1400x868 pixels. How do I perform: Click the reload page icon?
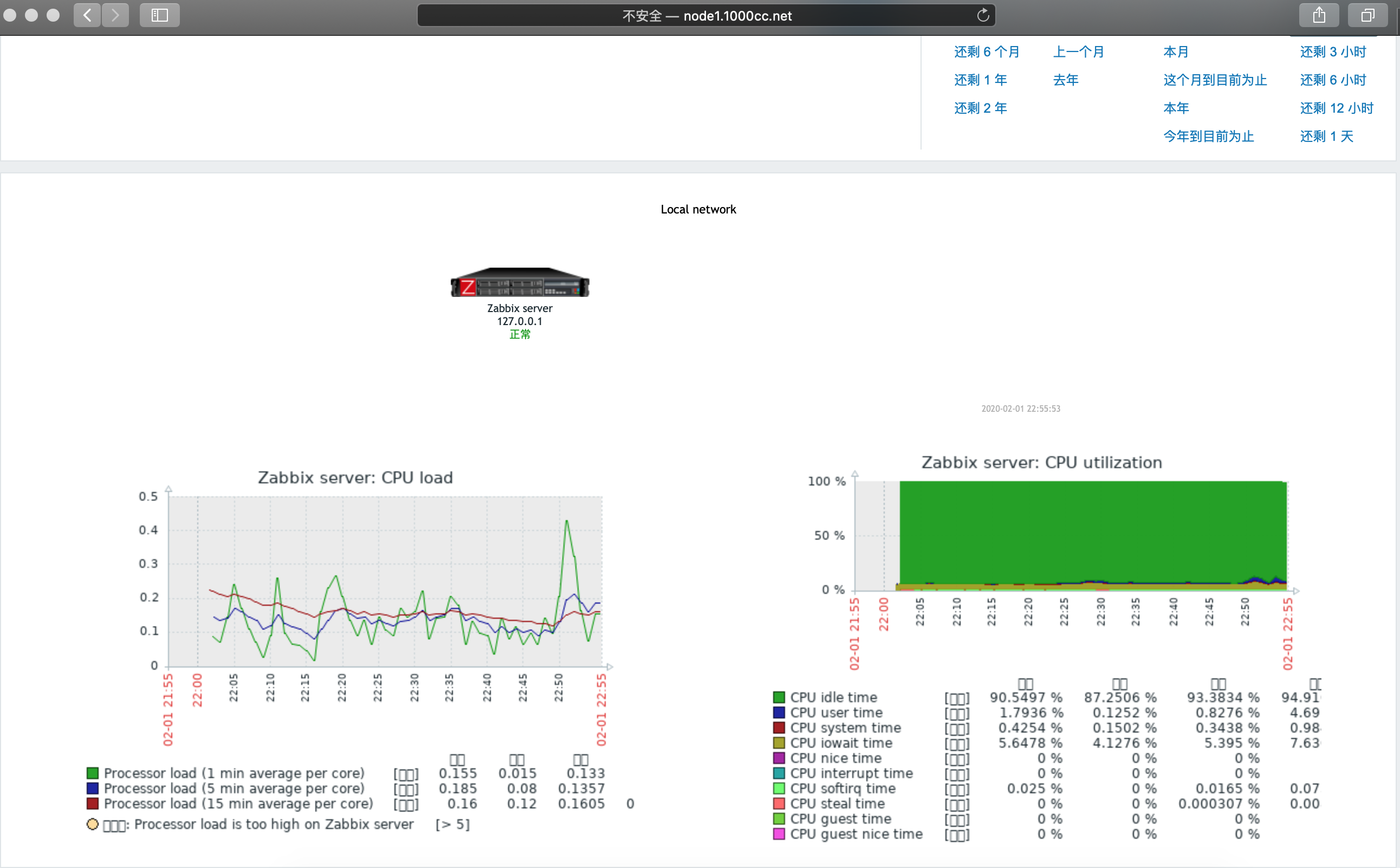[x=983, y=16]
